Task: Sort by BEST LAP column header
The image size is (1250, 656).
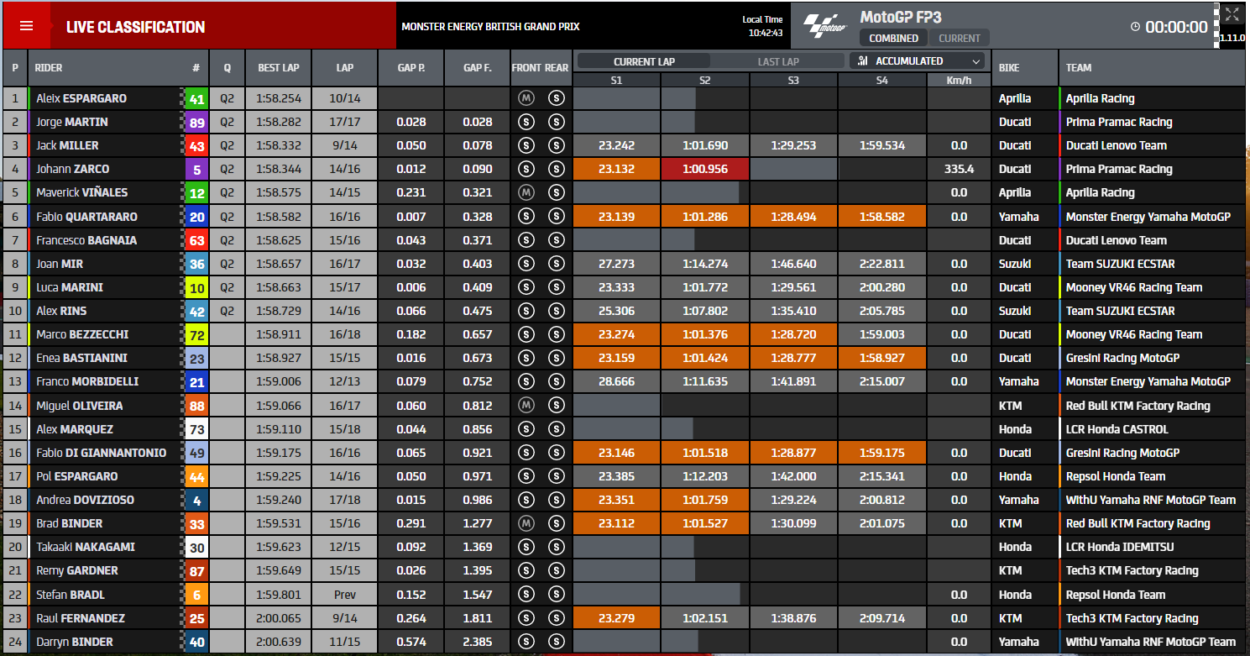Action: pos(278,68)
